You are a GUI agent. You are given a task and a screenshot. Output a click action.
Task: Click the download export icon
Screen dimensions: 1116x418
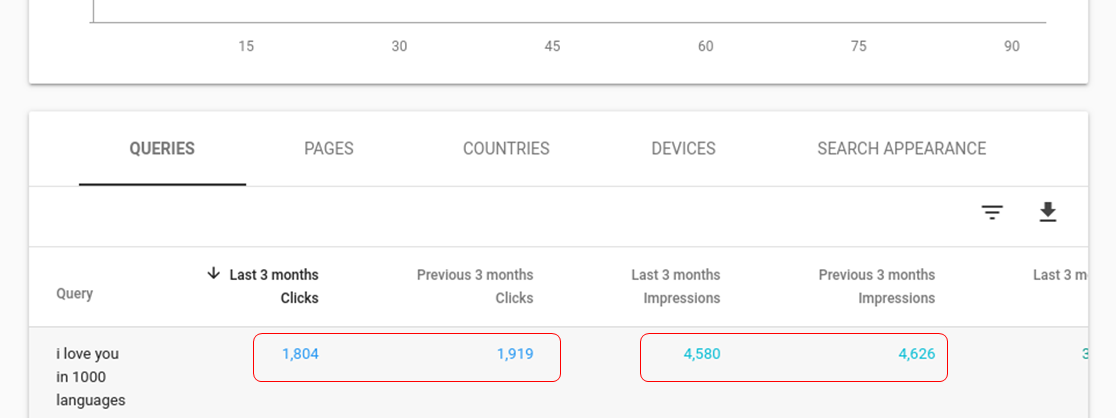(1047, 212)
